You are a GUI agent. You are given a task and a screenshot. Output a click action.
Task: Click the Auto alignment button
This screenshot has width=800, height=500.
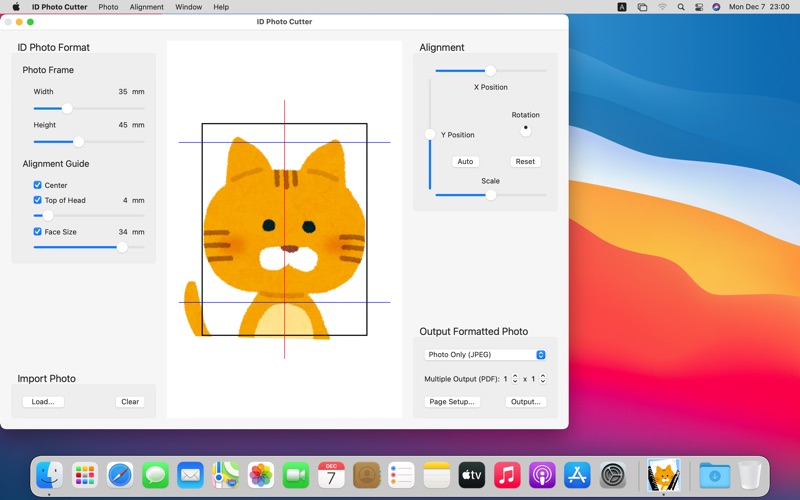[465, 161]
